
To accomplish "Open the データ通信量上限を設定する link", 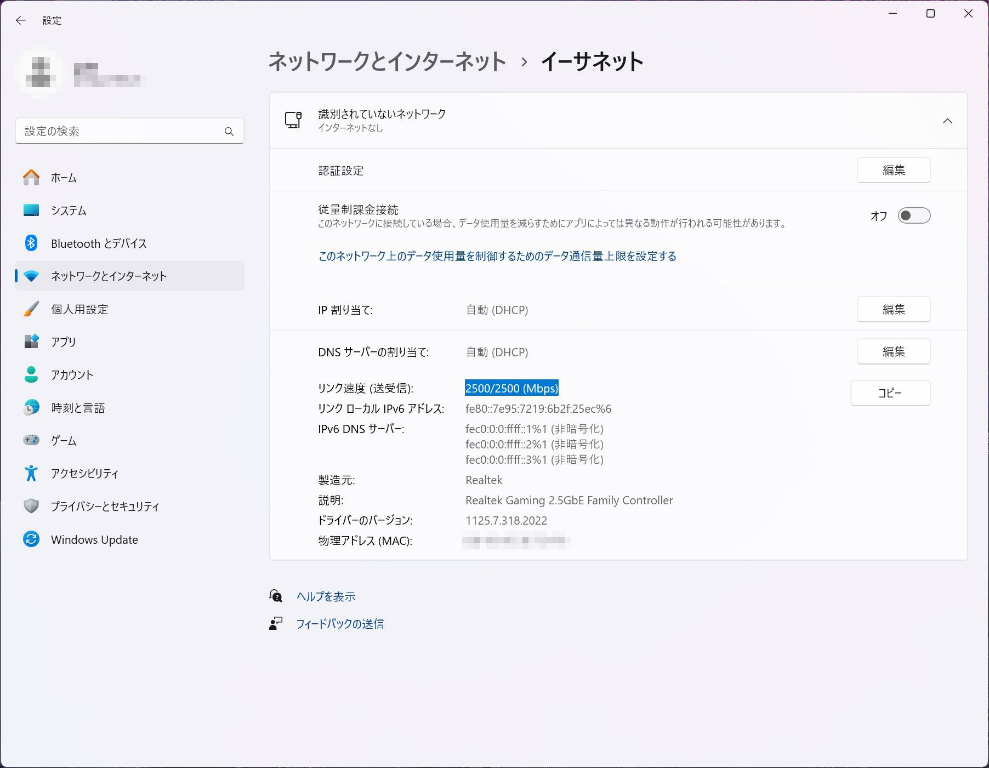I will click(x=497, y=256).
